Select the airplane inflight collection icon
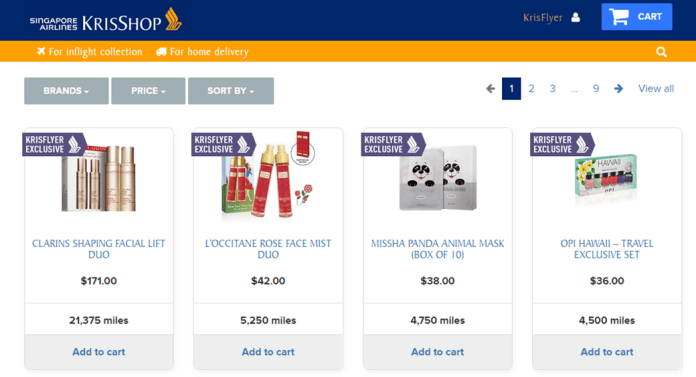Viewport: 696px width, 377px height. (41, 51)
